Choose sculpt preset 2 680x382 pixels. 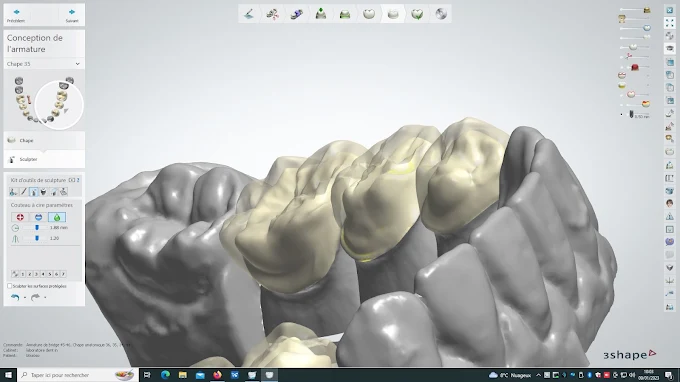coord(29,274)
